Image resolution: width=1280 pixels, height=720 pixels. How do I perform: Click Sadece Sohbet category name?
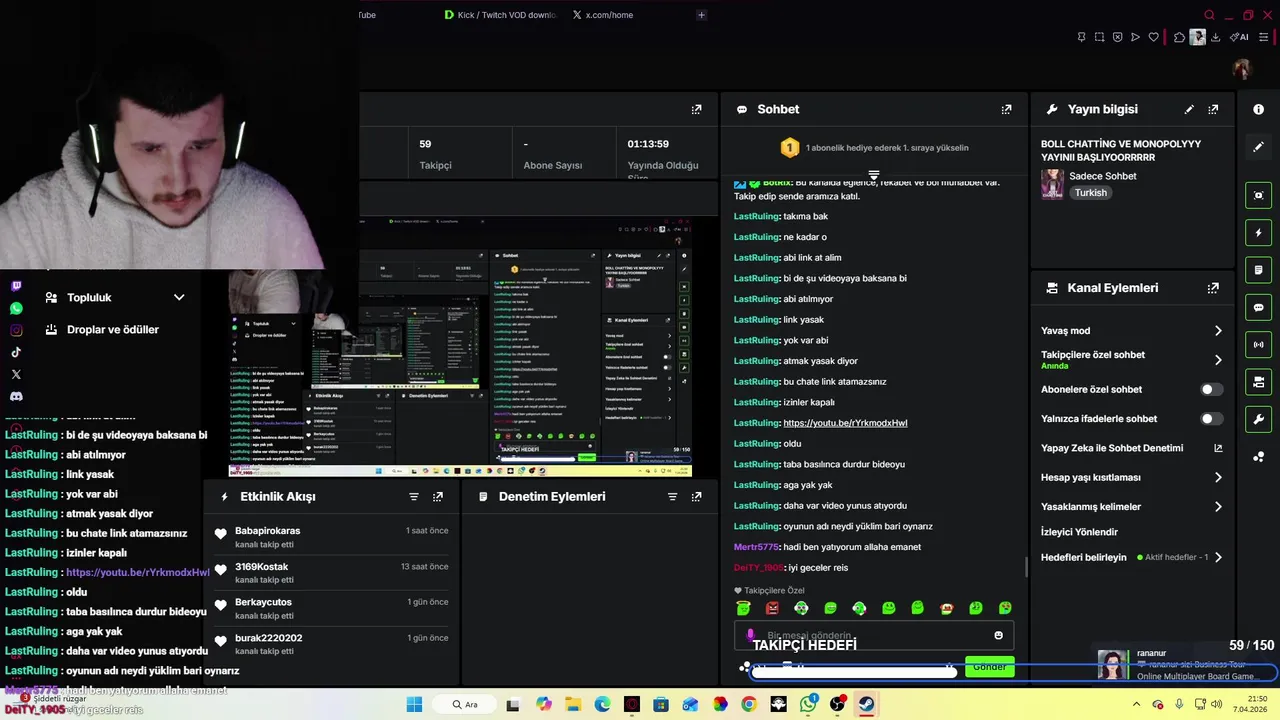tap(1103, 176)
